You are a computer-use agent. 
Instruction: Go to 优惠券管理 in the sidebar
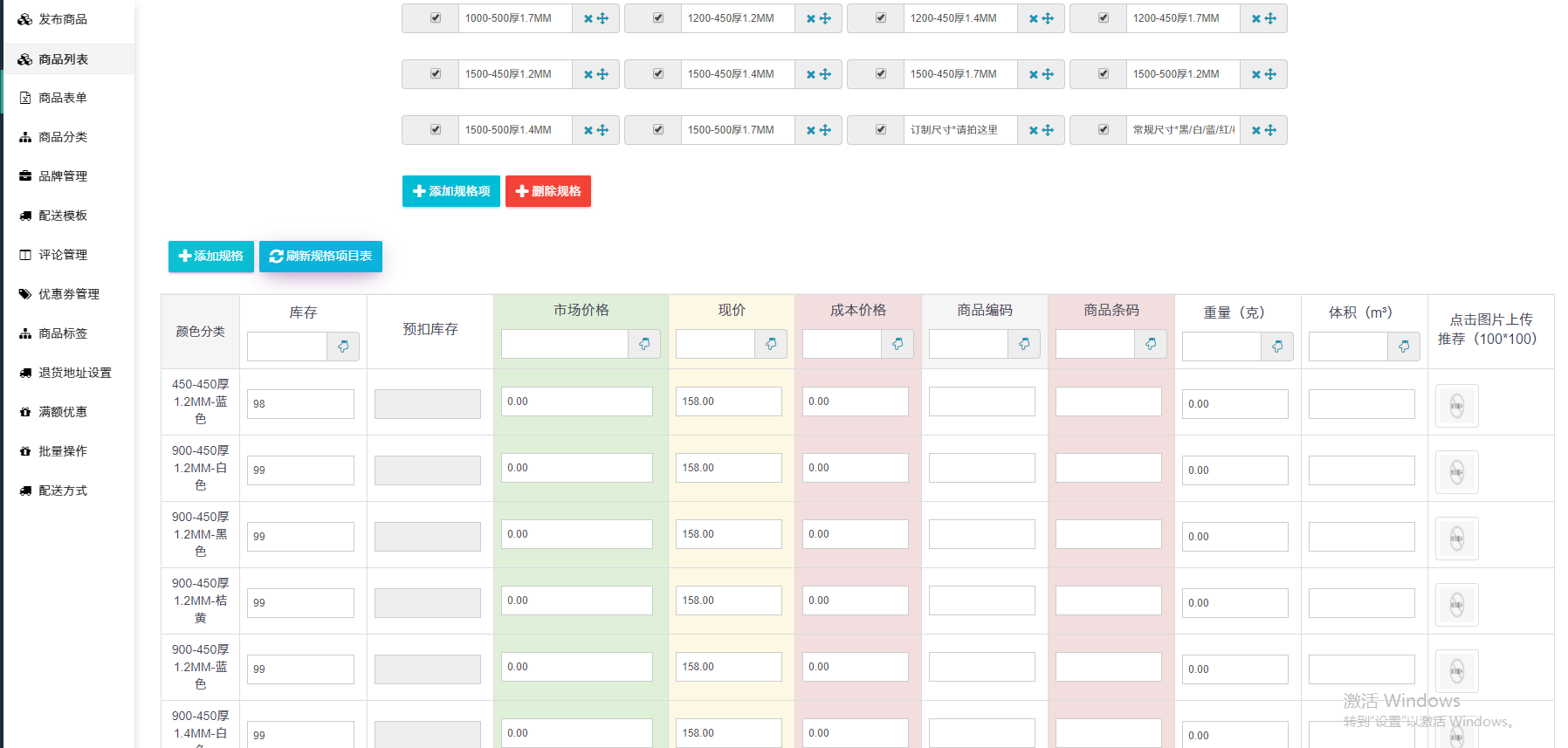tap(68, 294)
